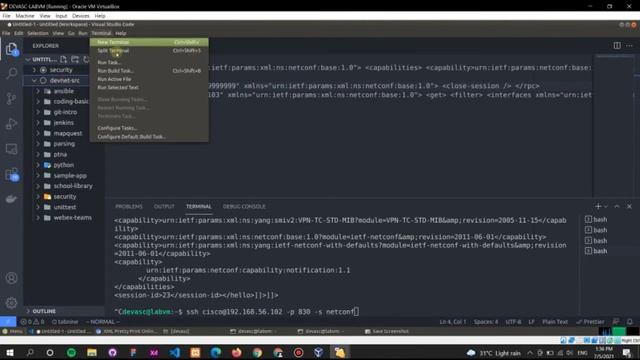The image size is (640, 360).
Task: Open the Extensions view
Action: tap(11, 174)
